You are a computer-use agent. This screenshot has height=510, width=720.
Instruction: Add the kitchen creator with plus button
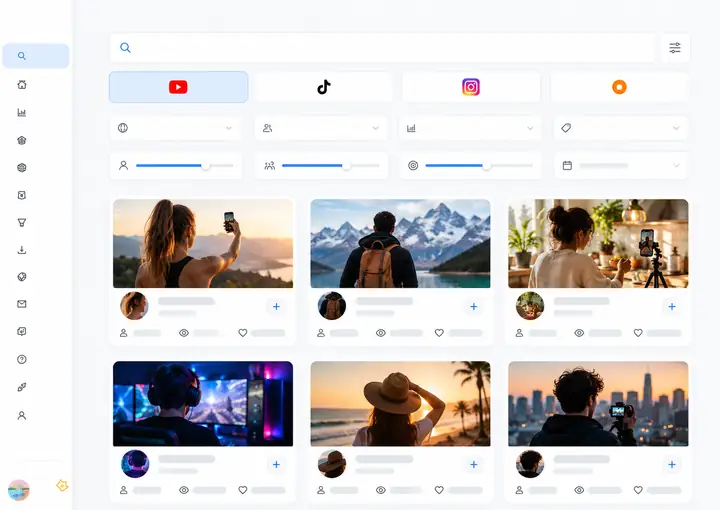pos(672,307)
